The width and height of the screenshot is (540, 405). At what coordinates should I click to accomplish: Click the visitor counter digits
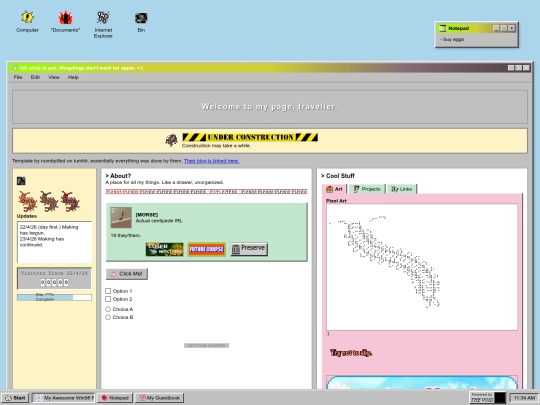pos(54,282)
